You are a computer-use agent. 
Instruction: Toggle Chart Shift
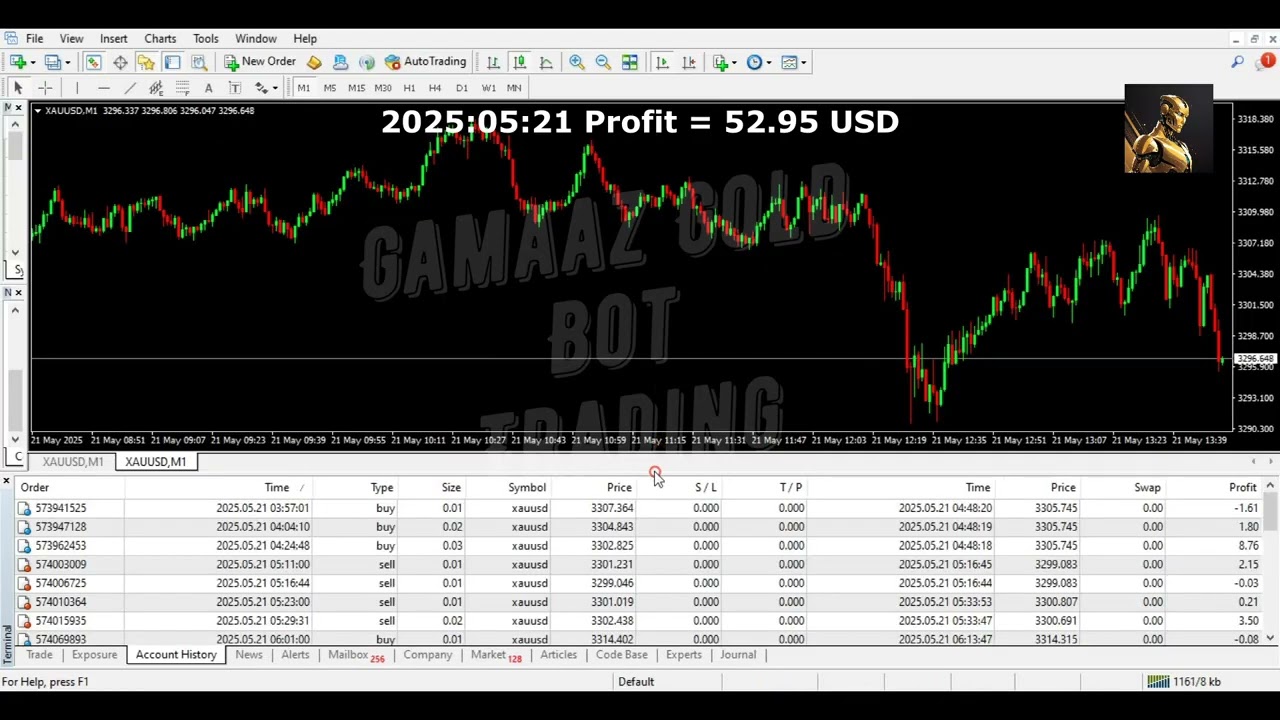[x=688, y=62]
